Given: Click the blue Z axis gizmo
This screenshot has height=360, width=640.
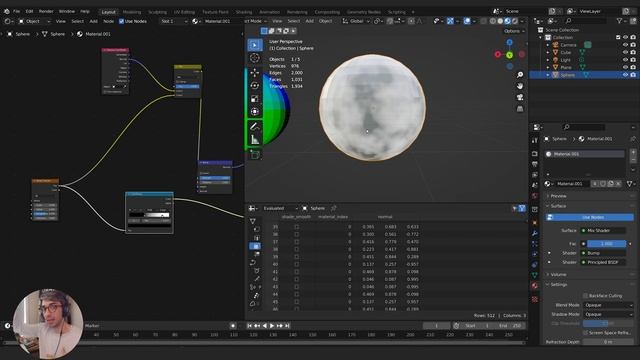Looking at the screenshot, I should point(509,42).
